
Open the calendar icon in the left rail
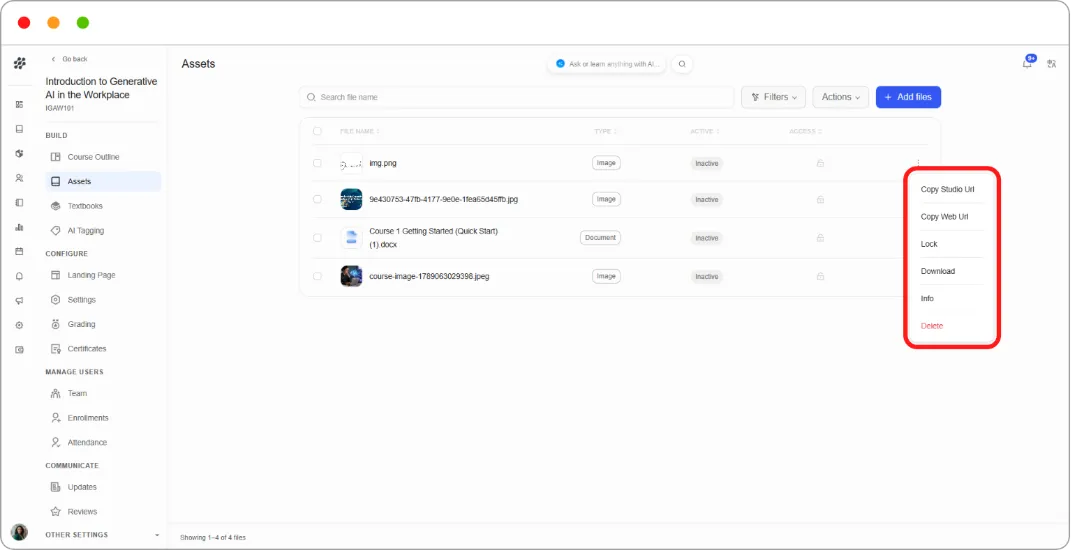coord(19,251)
